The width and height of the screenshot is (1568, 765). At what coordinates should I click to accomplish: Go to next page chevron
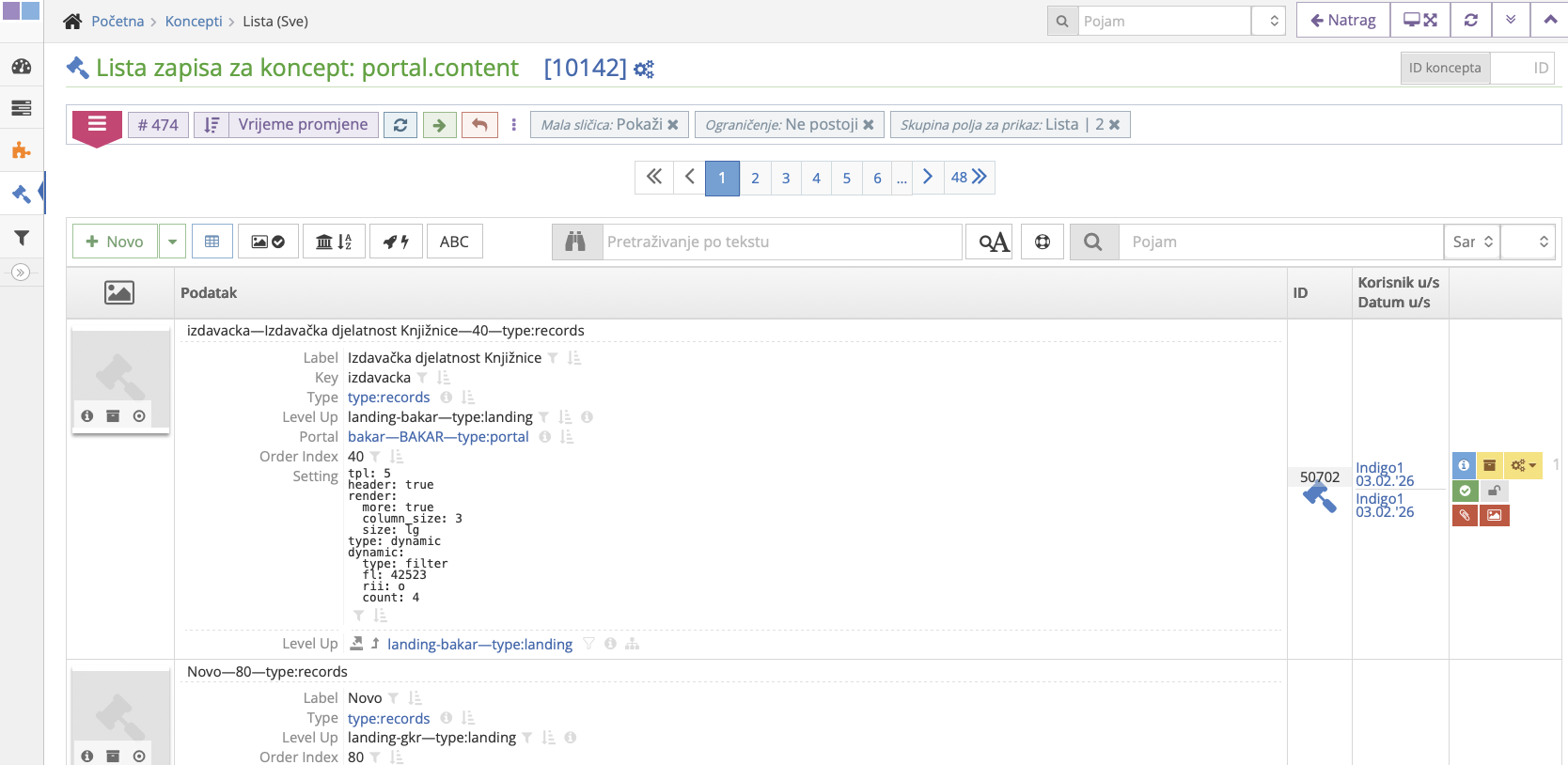click(927, 178)
